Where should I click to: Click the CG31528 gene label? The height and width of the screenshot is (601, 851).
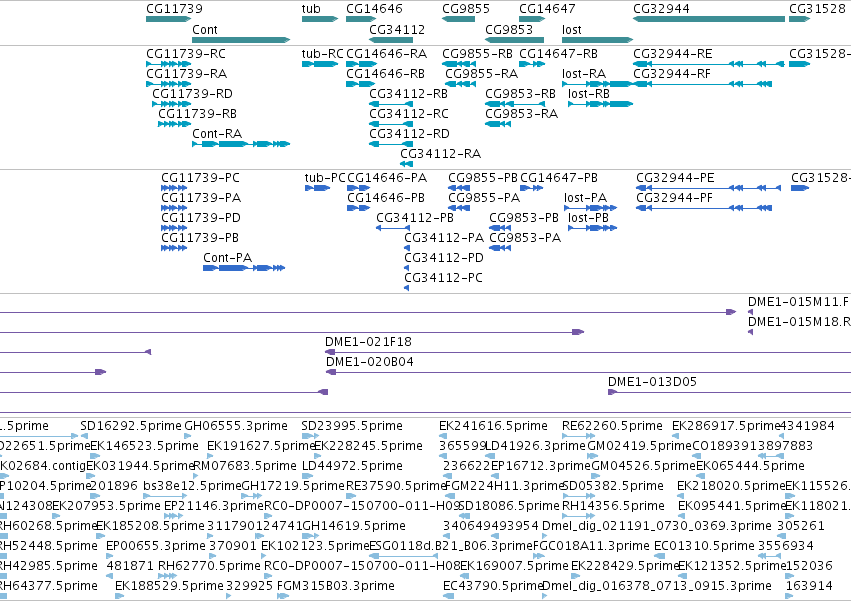click(817, 9)
